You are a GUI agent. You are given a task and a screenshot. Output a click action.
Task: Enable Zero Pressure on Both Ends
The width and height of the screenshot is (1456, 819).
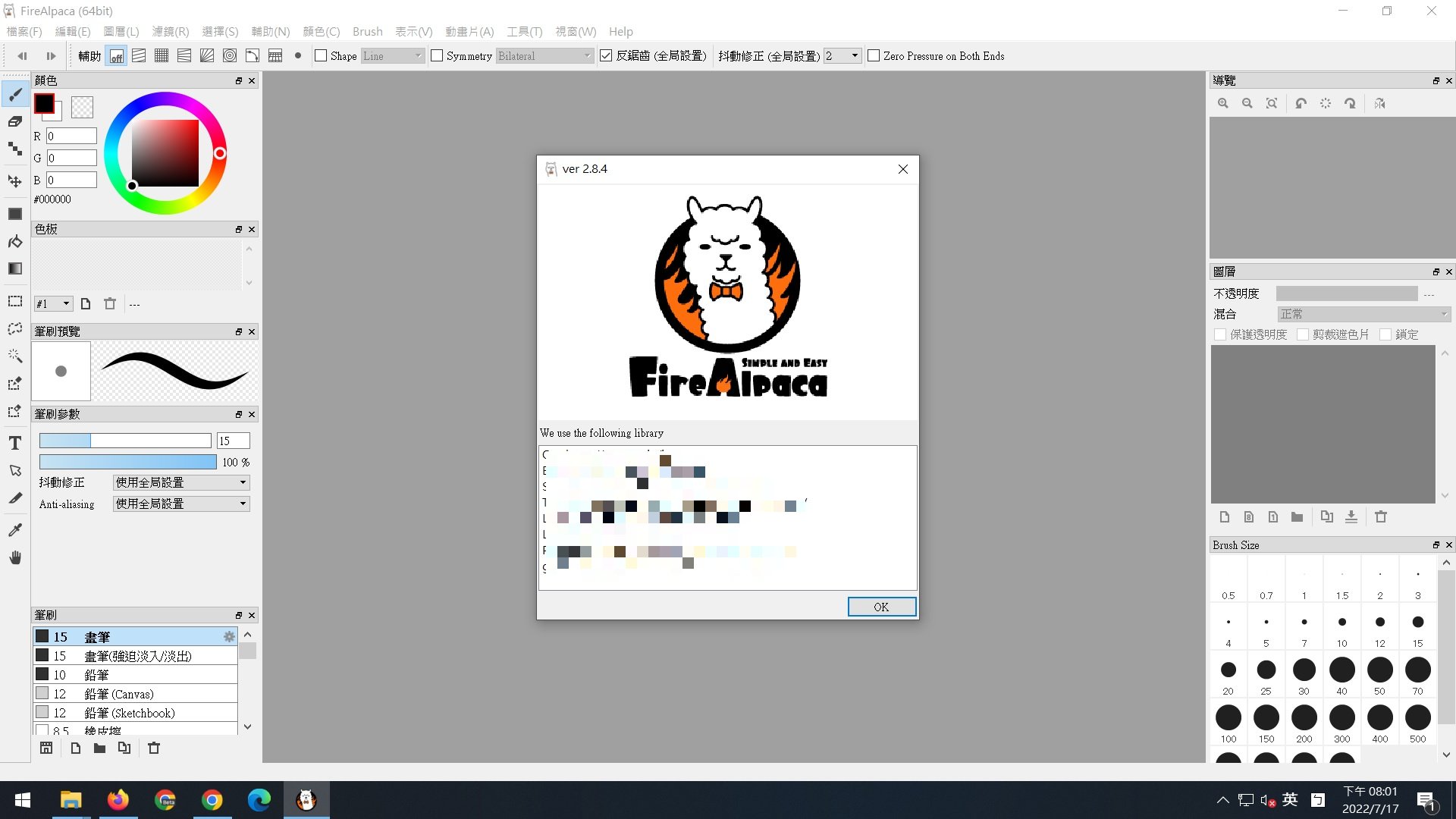point(874,56)
